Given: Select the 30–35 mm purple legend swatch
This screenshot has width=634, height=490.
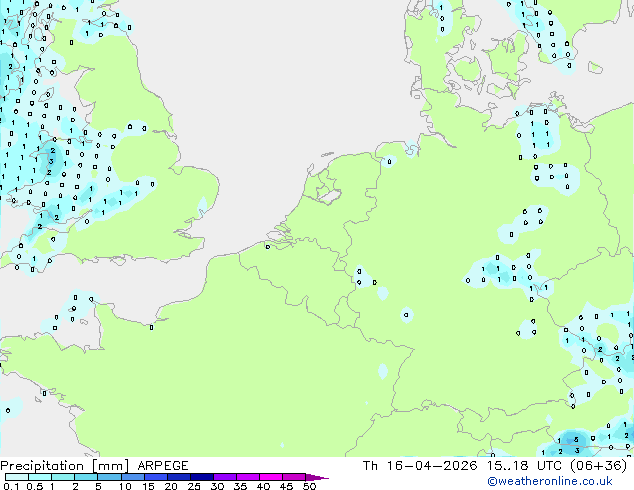Looking at the screenshot, I should click(224, 477).
